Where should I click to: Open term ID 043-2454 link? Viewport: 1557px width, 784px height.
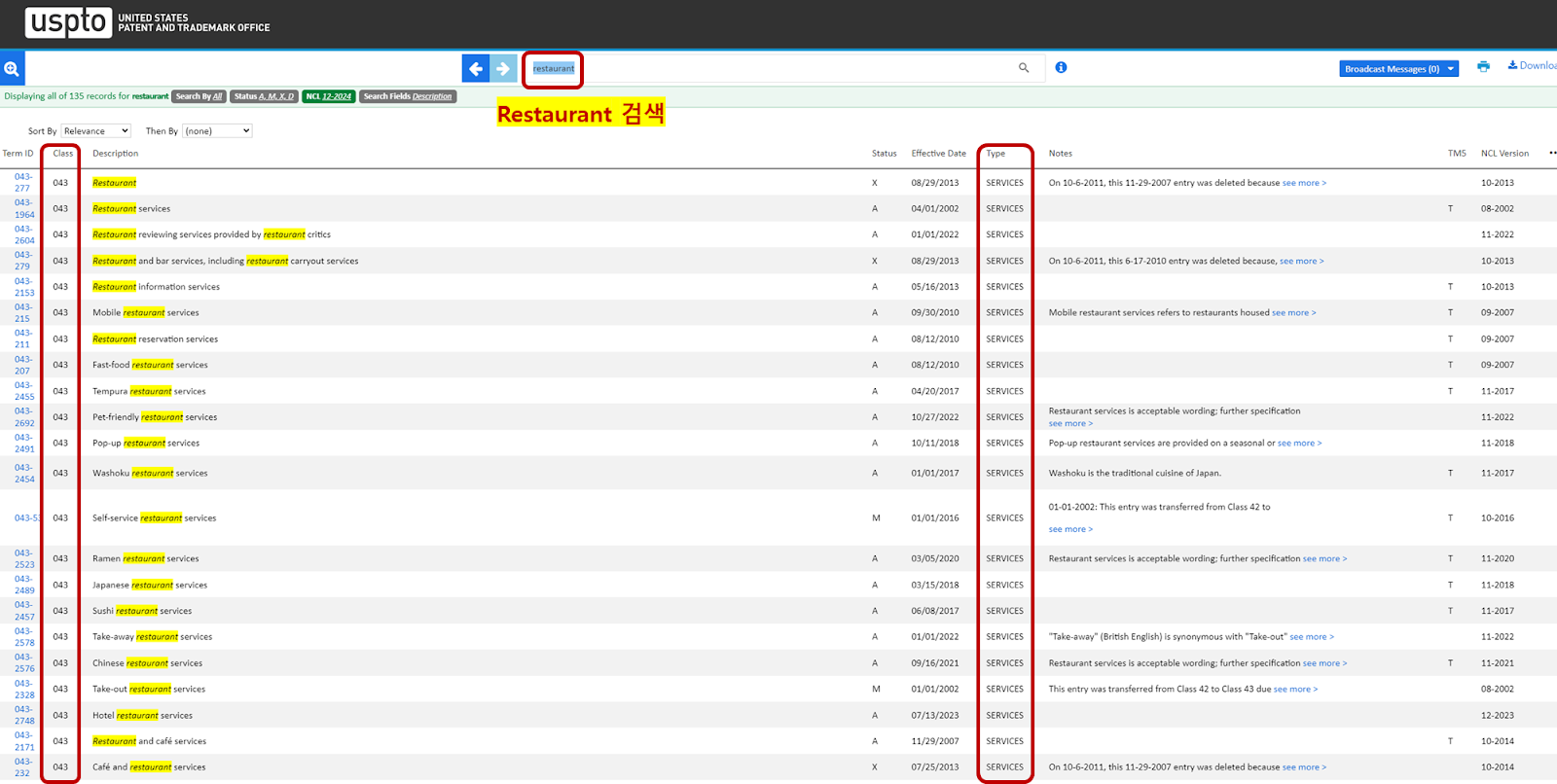click(x=24, y=474)
